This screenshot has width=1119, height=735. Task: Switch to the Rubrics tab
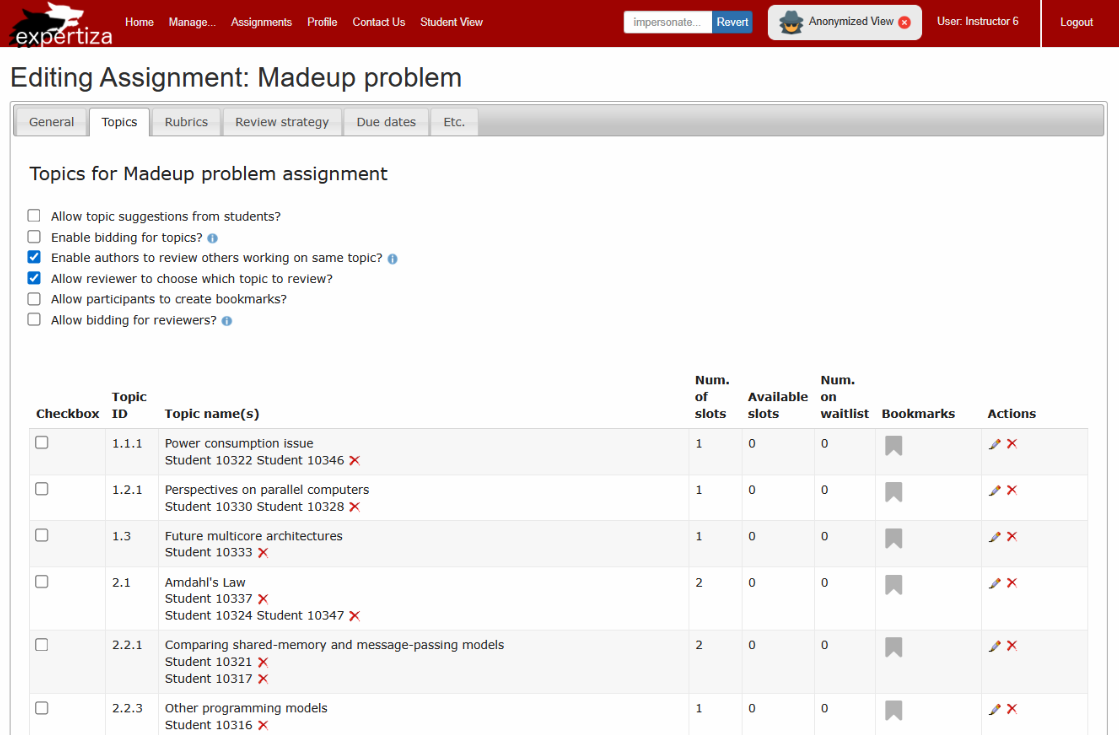tap(186, 122)
